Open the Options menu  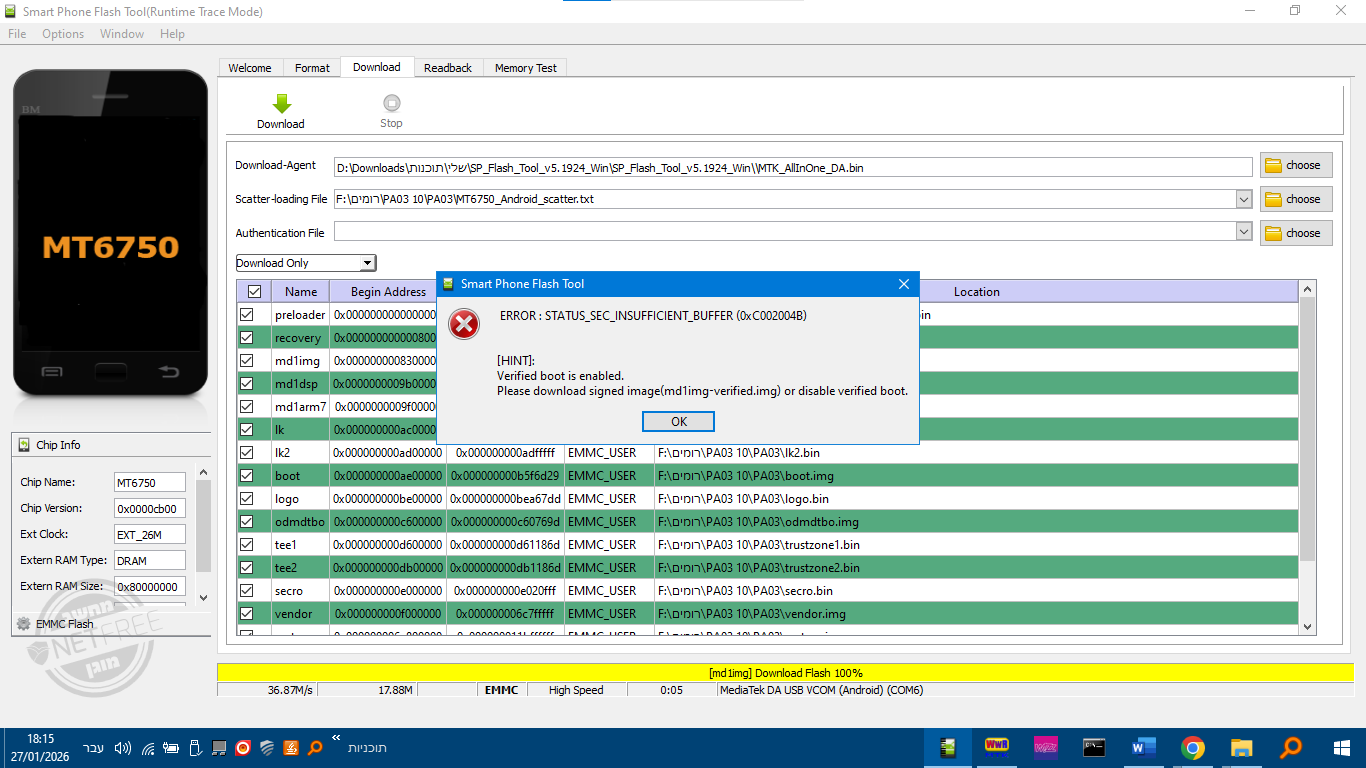tap(63, 34)
